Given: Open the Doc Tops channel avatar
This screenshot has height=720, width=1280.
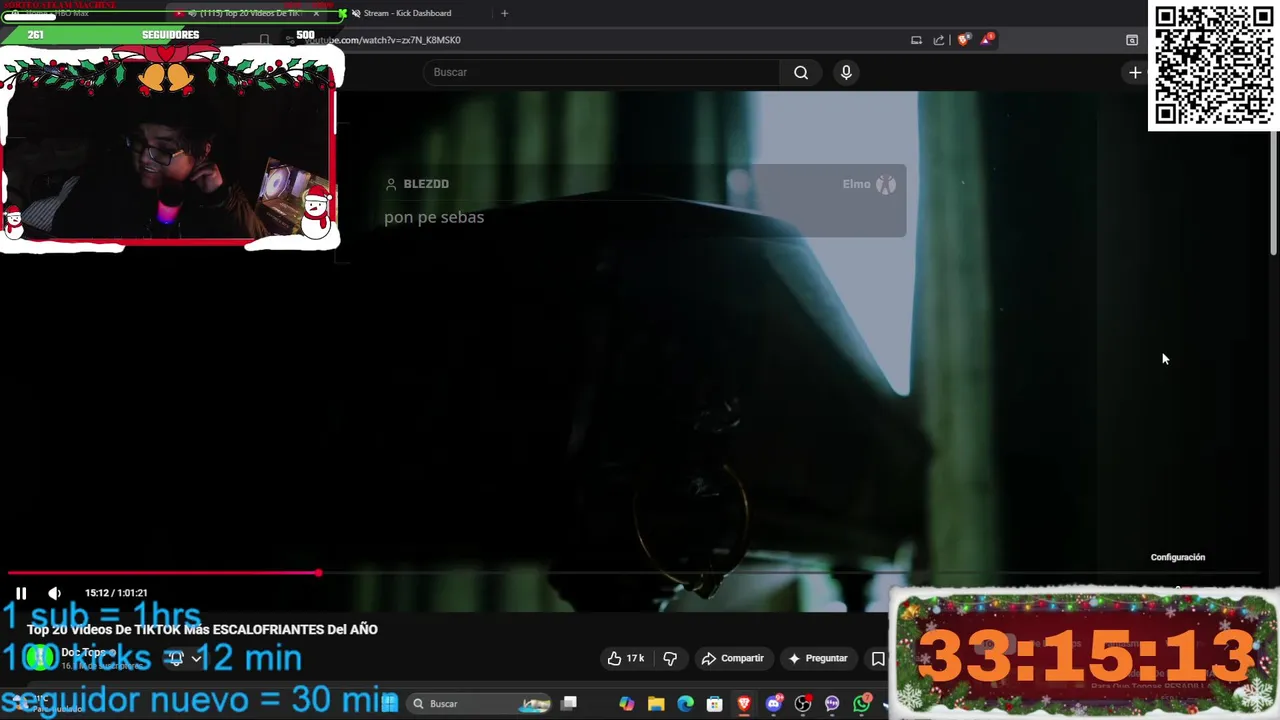Looking at the screenshot, I should 40,657.
